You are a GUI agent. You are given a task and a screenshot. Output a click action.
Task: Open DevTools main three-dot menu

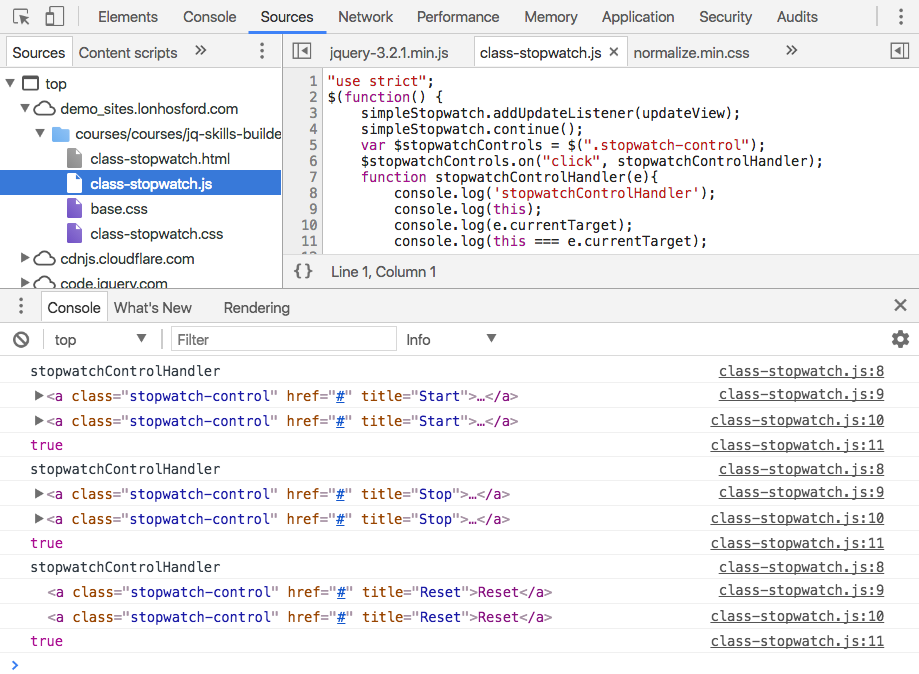[901, 16]
